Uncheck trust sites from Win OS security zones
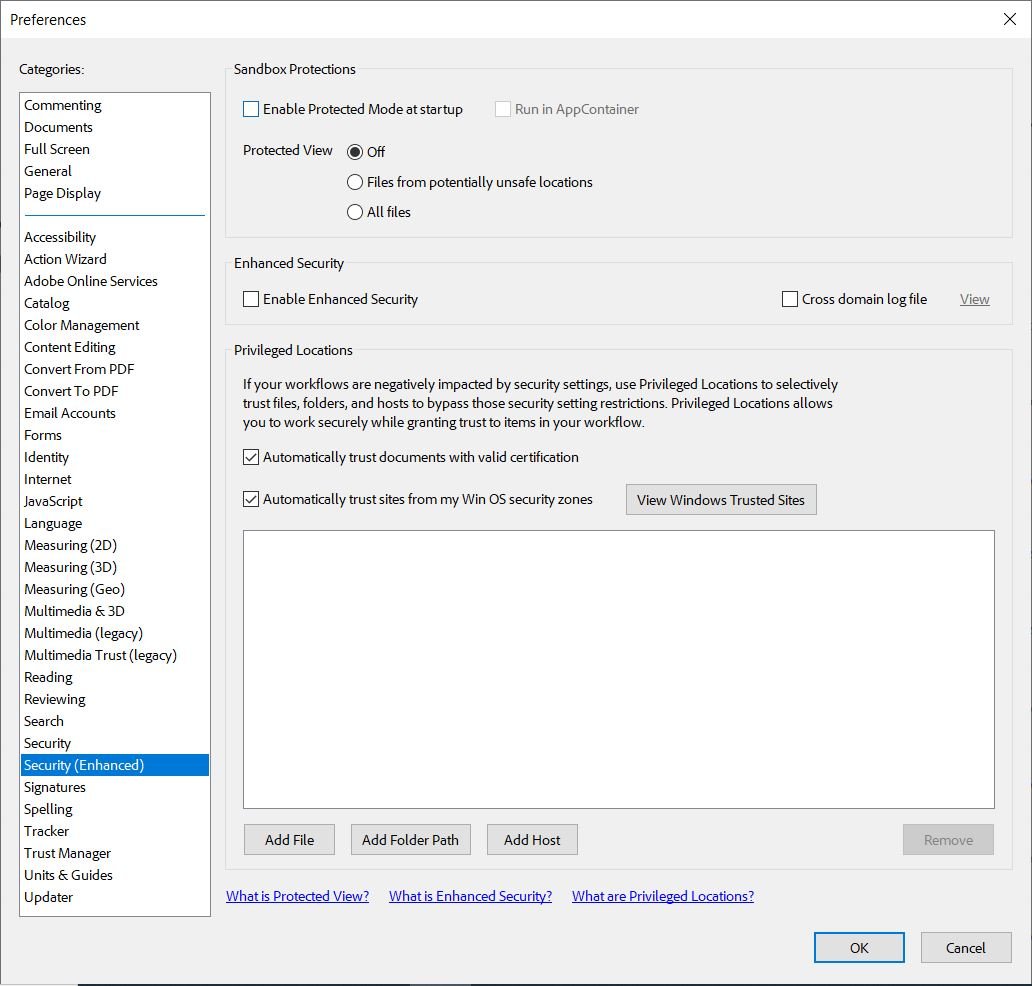This screenshot has height=986, width=1032. [251, 498]
